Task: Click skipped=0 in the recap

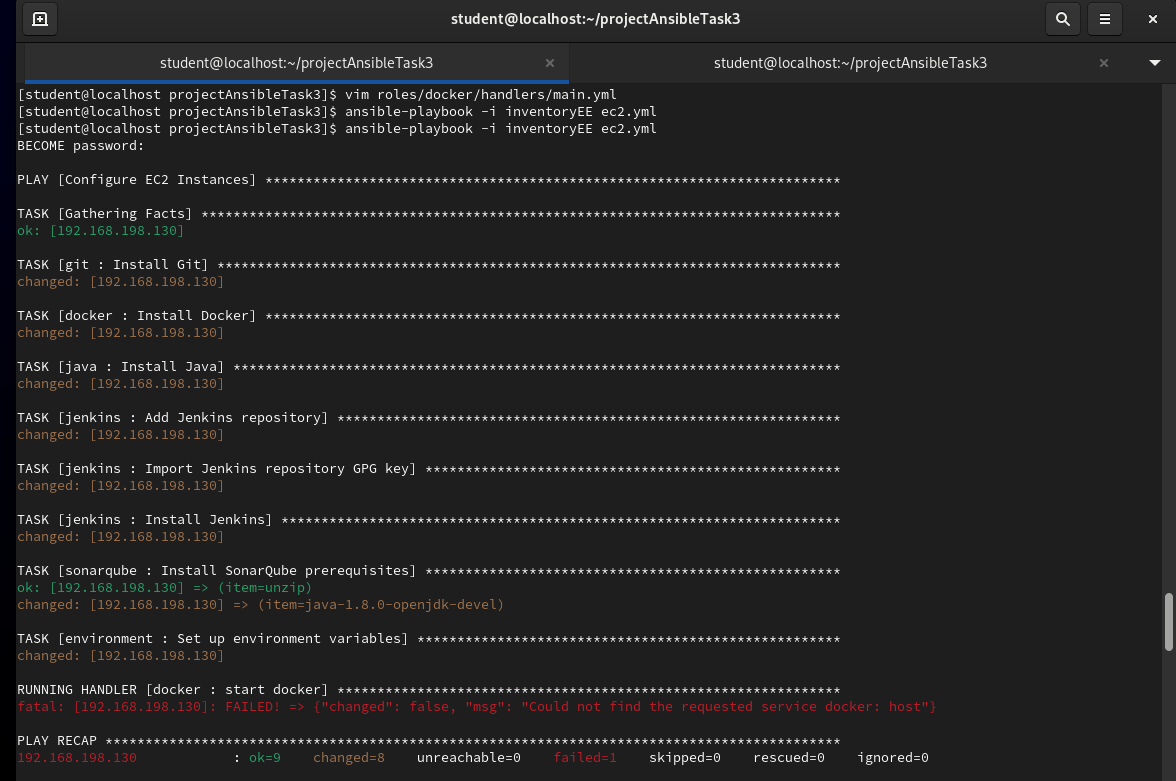Action: tap(685, 758)
